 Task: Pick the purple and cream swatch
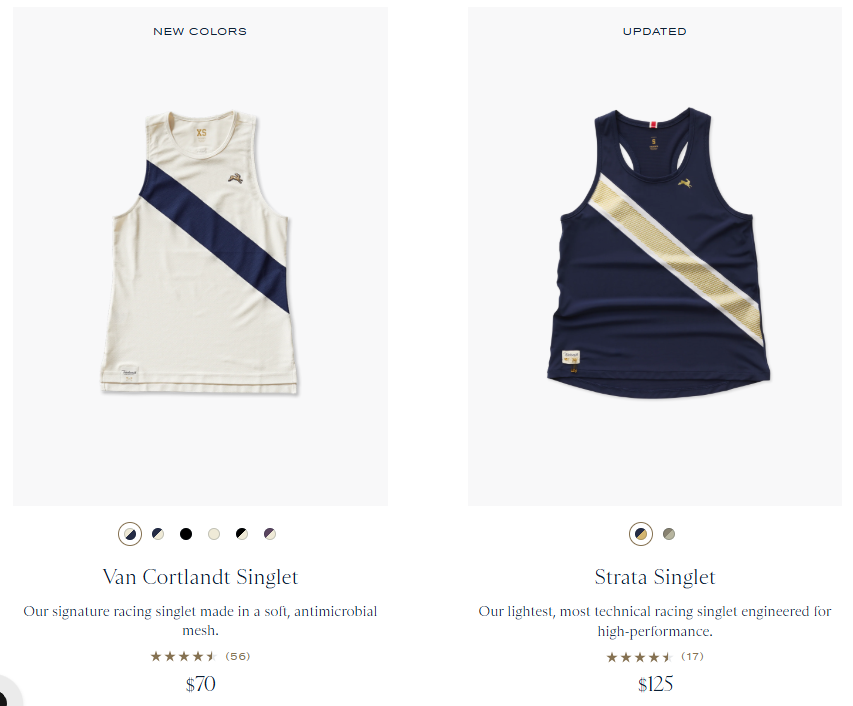[x=270, y=534]
